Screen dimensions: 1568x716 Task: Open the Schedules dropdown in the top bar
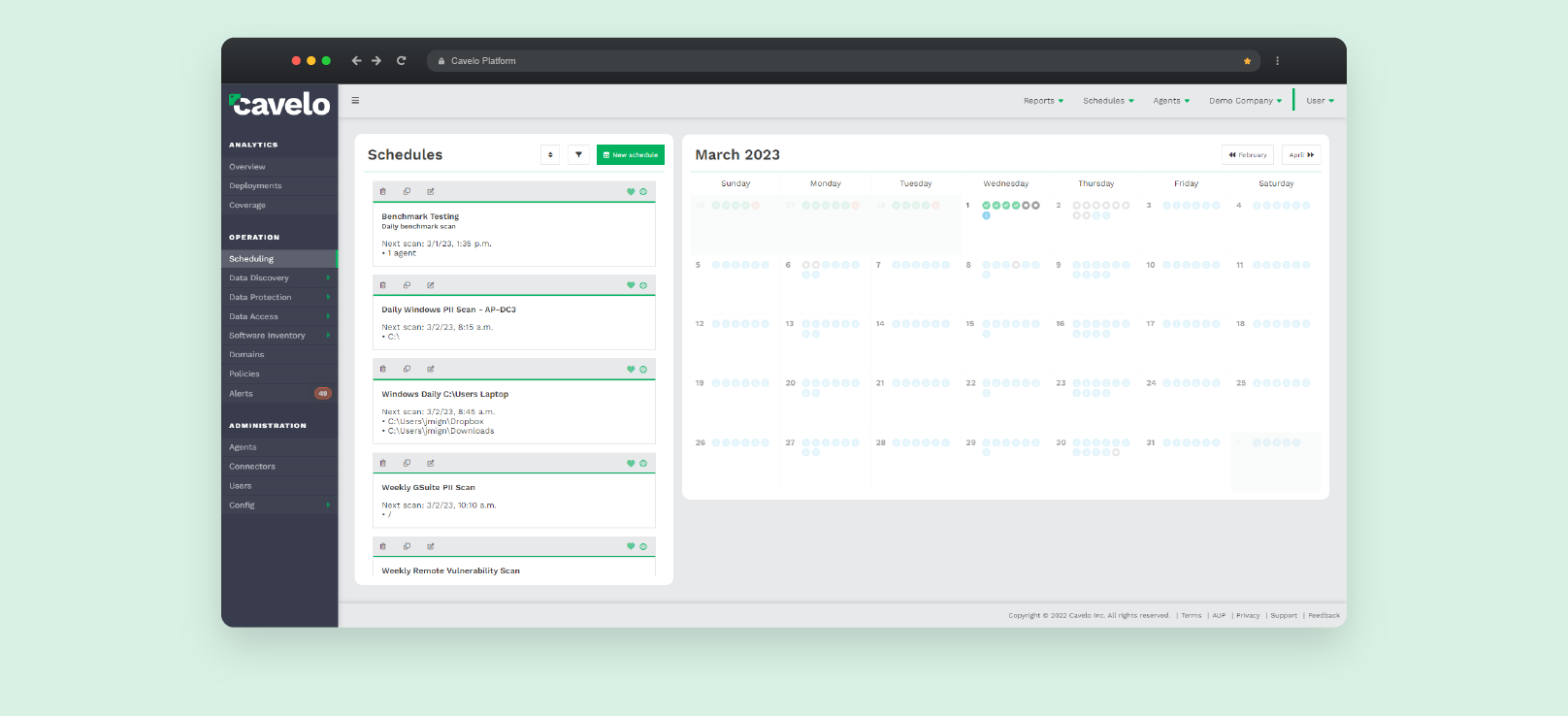pyautogui.click(x=1108, y=101)
